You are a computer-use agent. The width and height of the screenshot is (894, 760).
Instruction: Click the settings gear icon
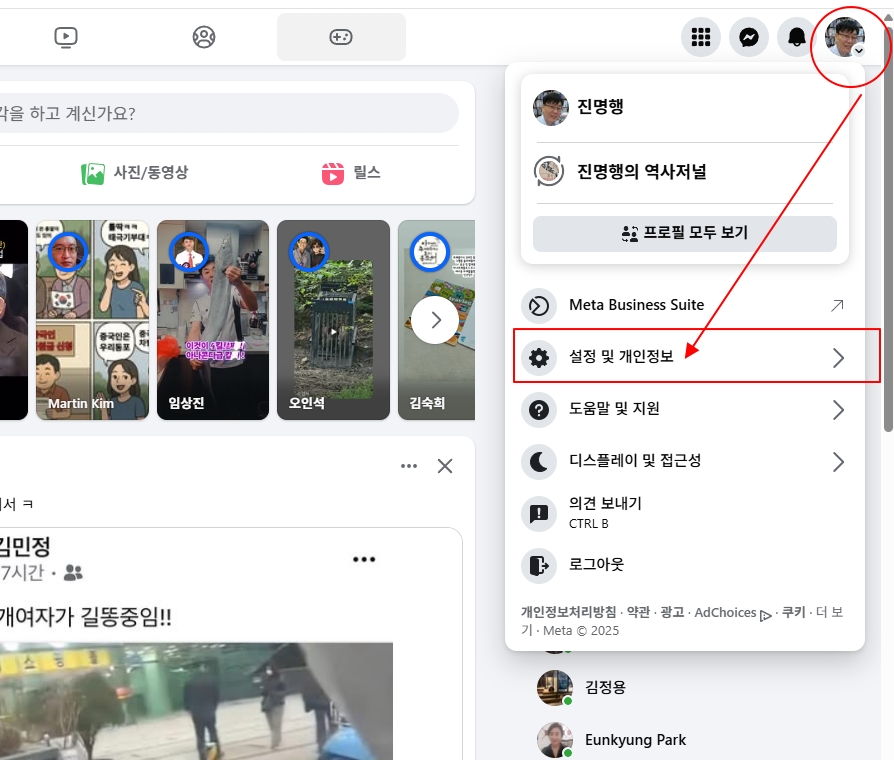539,358
